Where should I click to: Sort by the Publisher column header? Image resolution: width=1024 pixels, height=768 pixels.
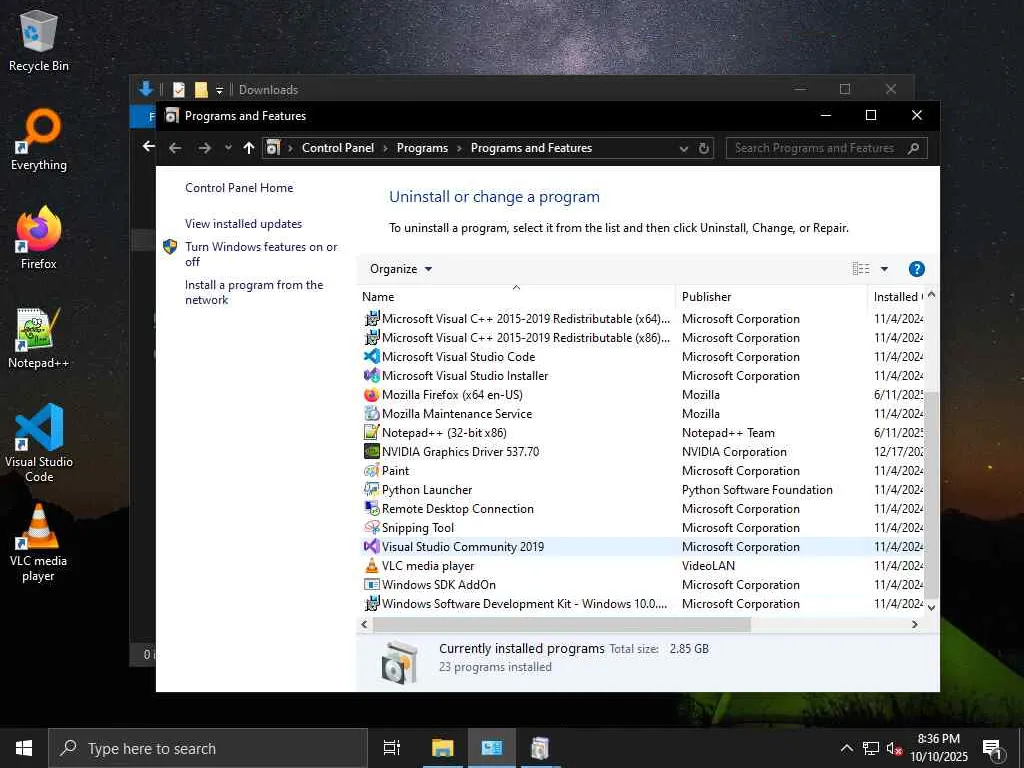(x=772, y=296)
